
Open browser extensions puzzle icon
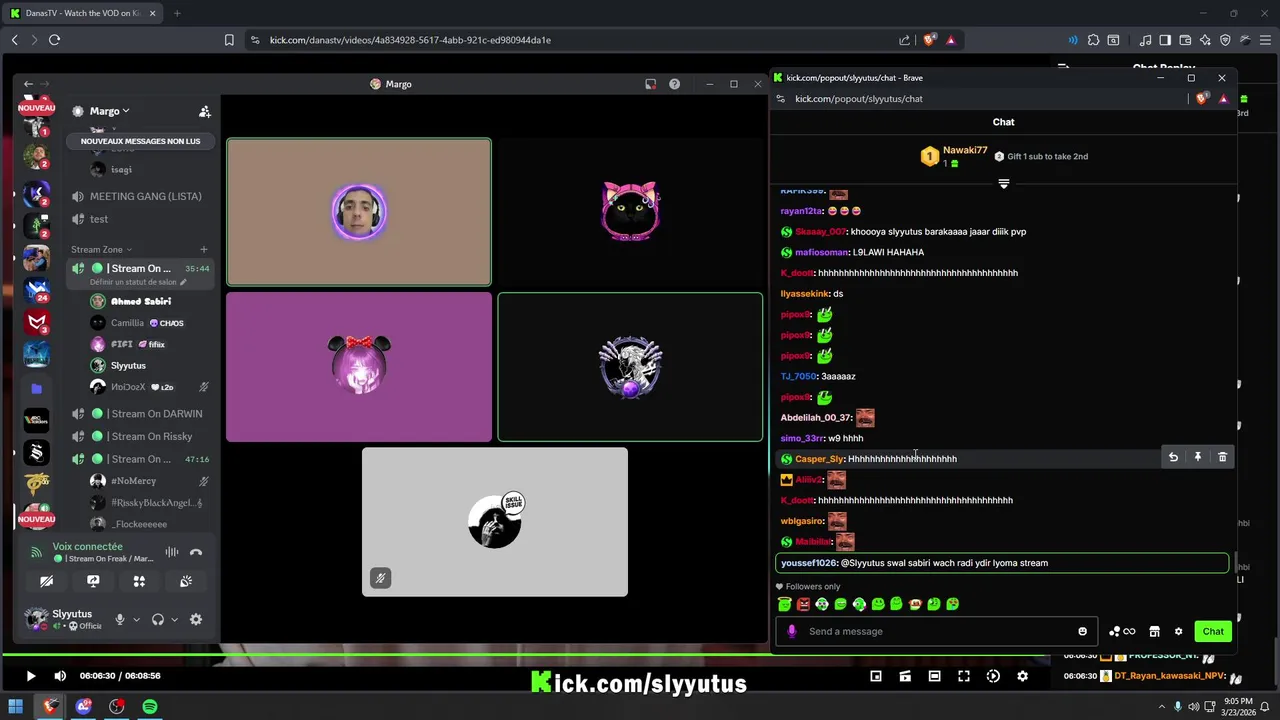point(1093,40)
